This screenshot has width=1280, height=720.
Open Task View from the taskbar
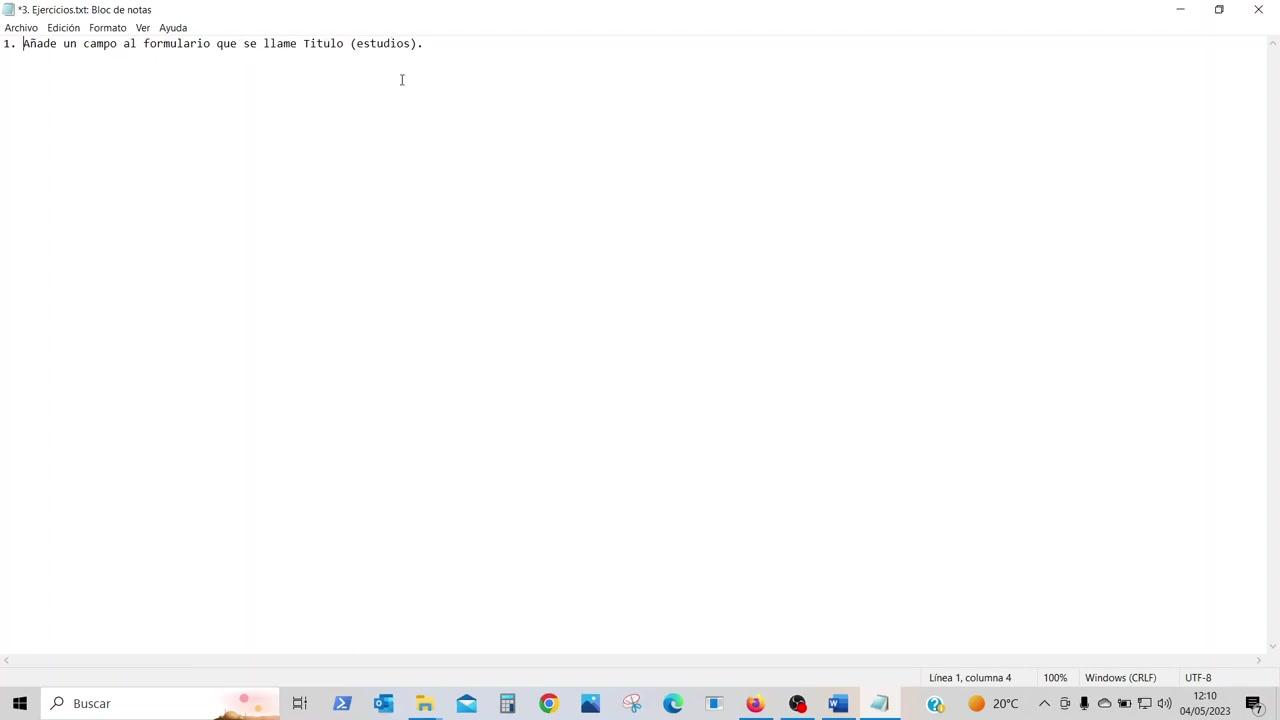(300, 704)
